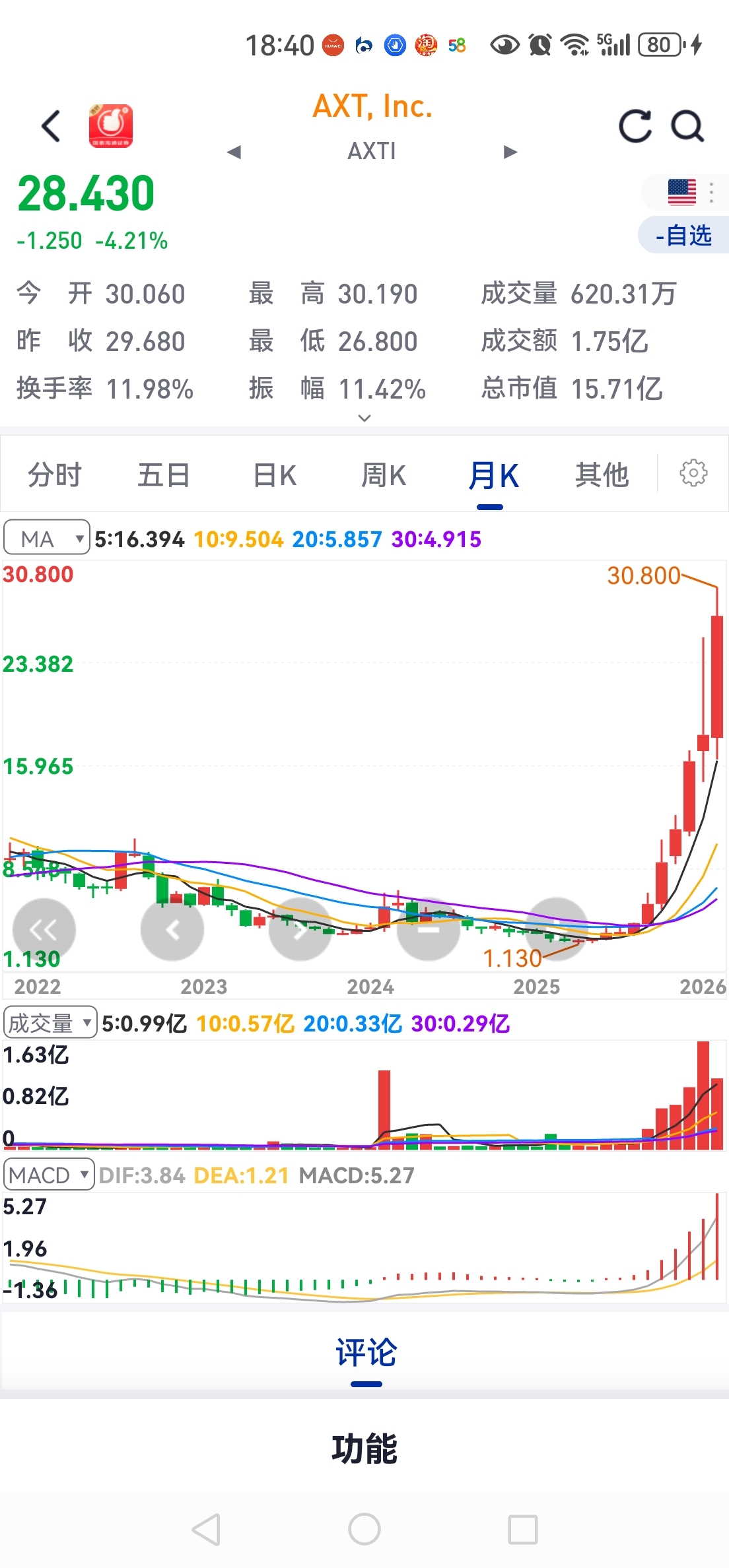Open the MACD indicator dropdown
The height and width of the screenshot is (1568, 729).
(x=49, y=1175)
